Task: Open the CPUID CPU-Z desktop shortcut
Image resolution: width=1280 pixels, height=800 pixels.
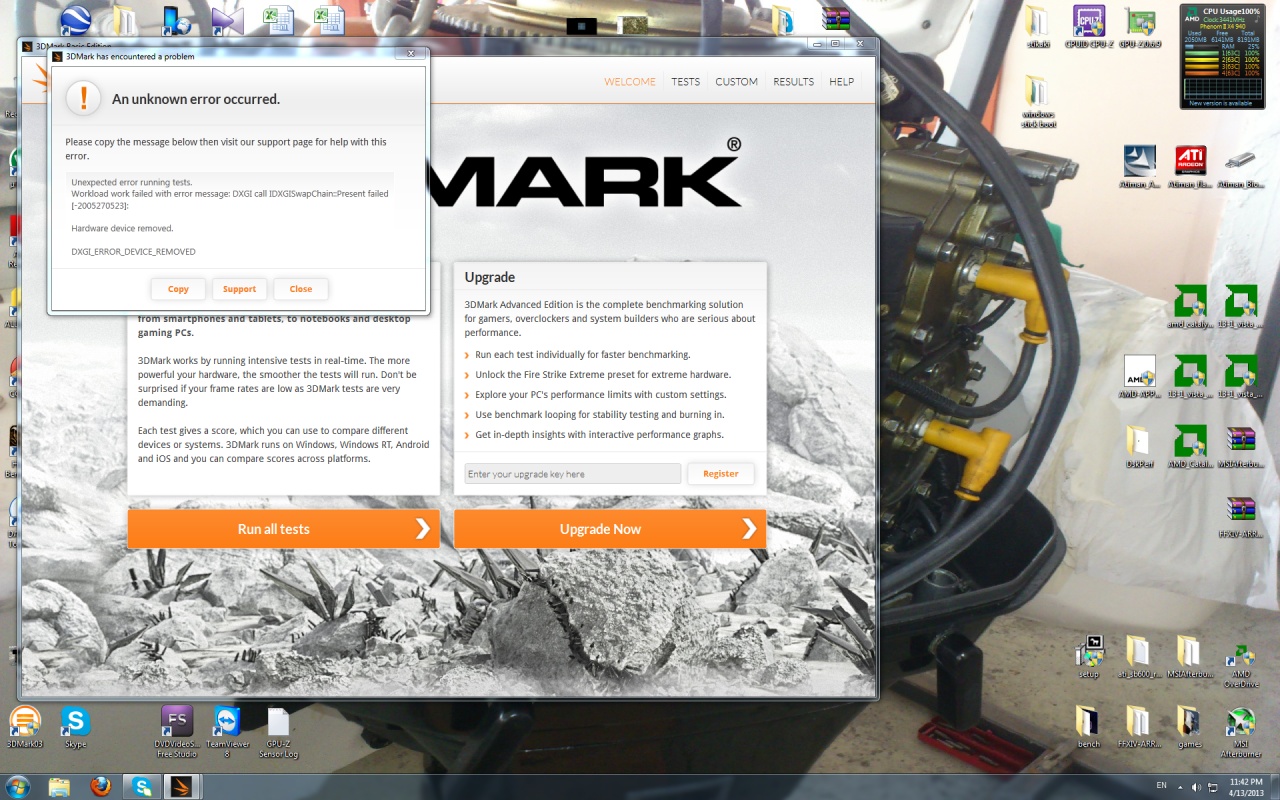Action: (x=1088, y=27)
